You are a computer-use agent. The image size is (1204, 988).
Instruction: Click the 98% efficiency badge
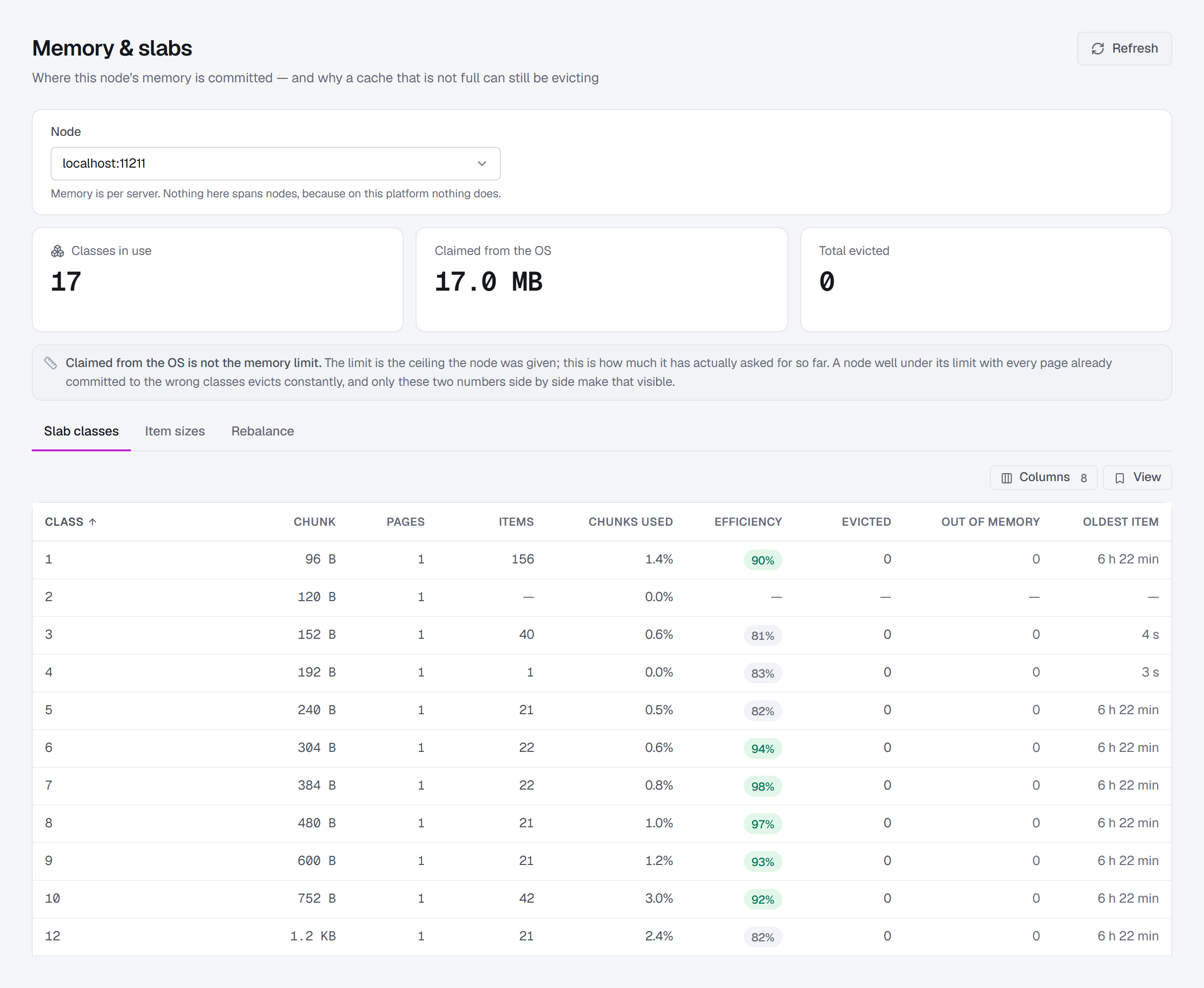point(763,786)
